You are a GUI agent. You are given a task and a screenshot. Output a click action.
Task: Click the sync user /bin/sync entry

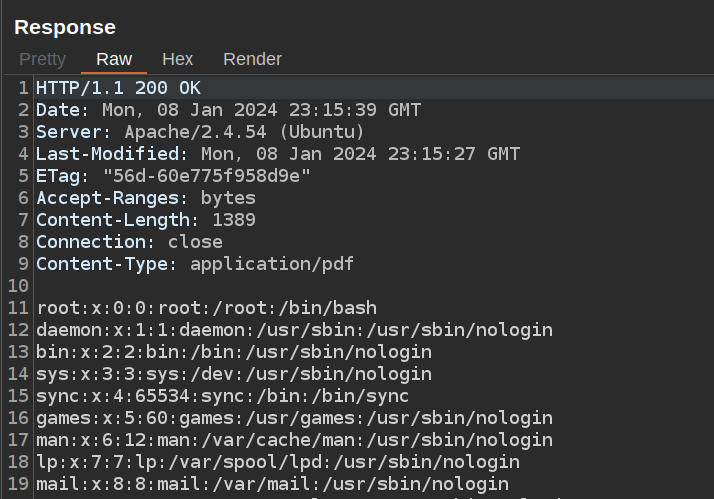tap(222, 396)
